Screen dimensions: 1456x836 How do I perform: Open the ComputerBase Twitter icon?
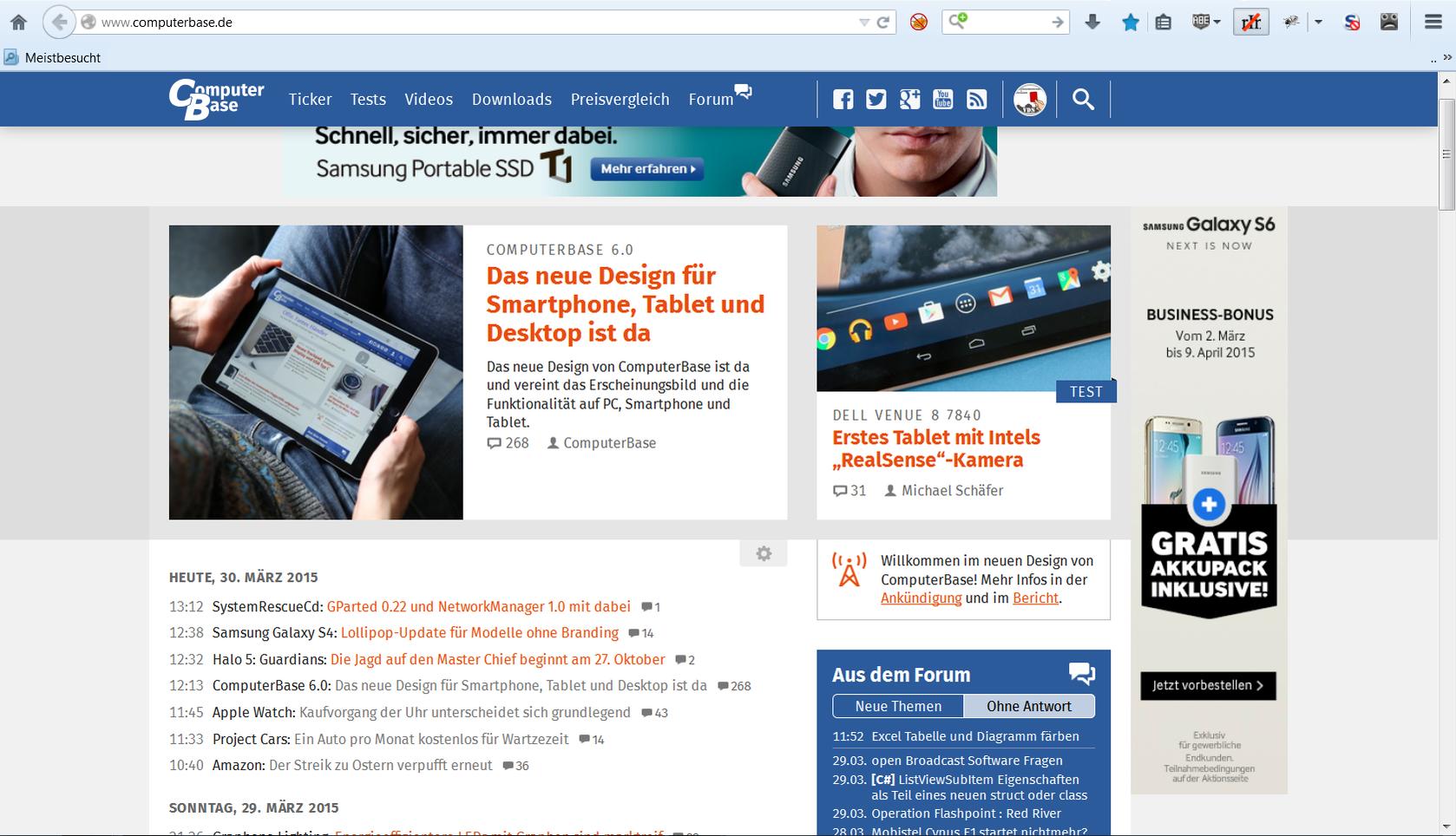click(876, 100)
